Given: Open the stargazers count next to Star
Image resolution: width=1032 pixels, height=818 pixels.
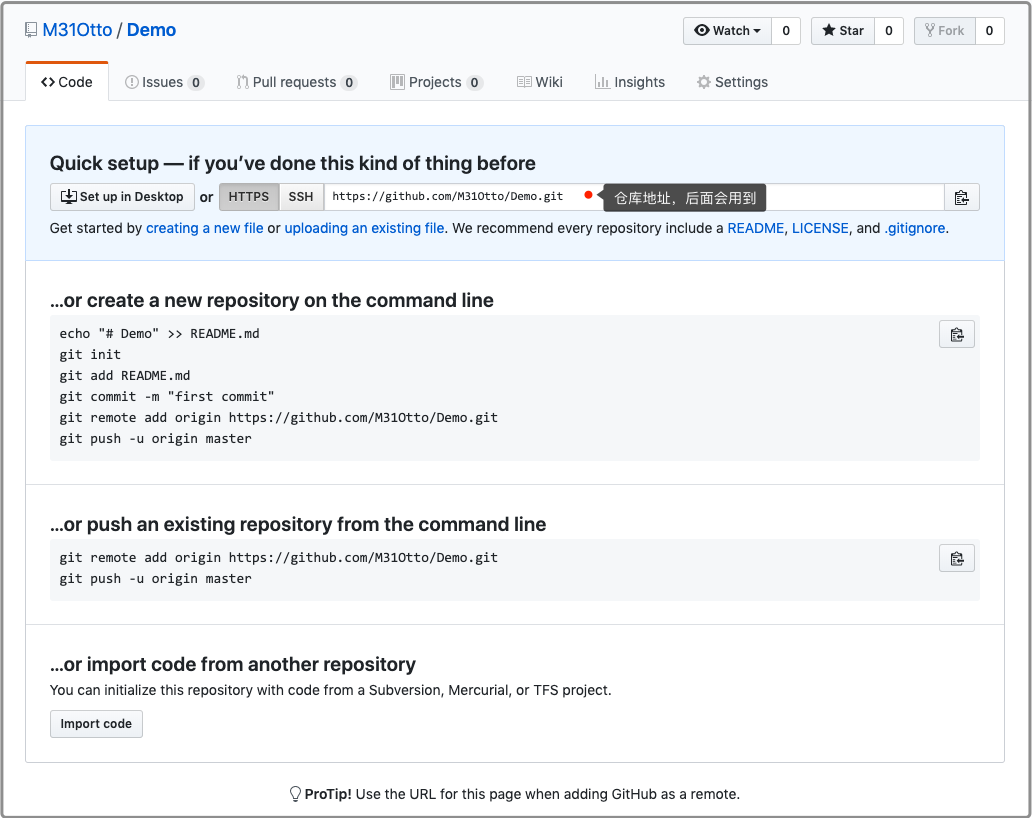Looking at the screenshot, I should 889,31.
